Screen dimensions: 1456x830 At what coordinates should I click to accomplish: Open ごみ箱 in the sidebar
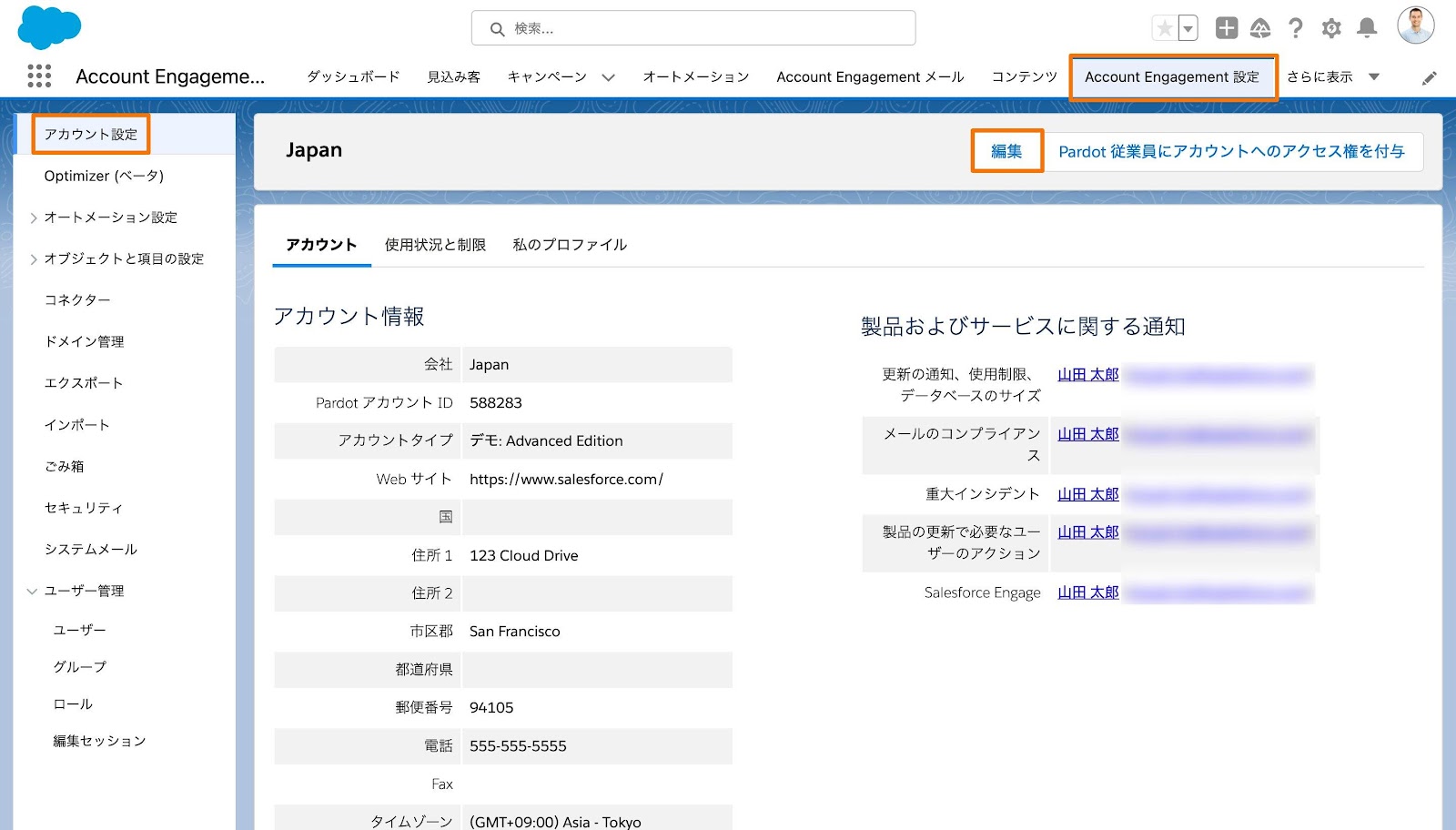tap(64, 467)
